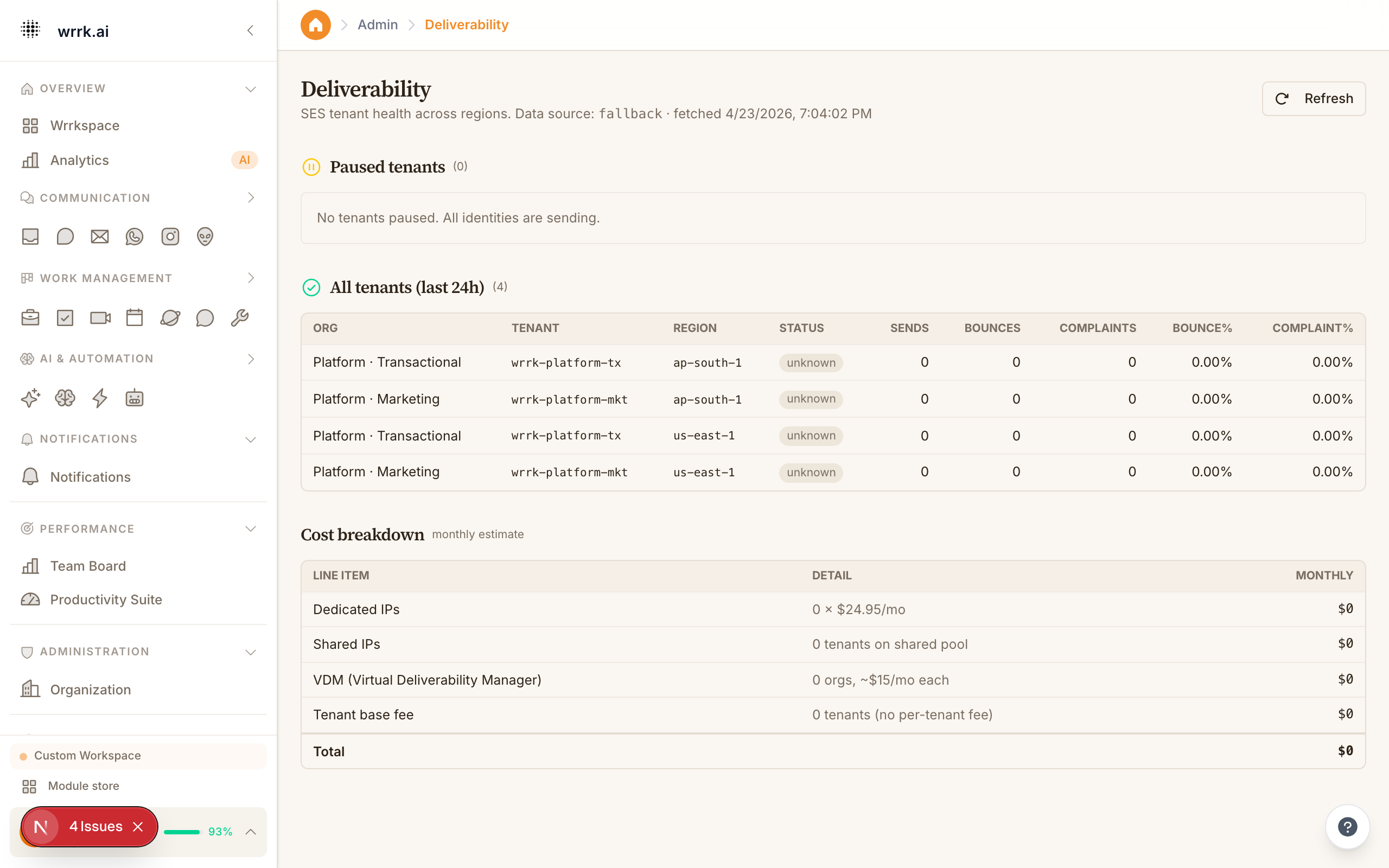Image resolution: width=1389 pixels, height=868 pixels.
Task: Open the Email communication channel icon
Action: point(99,236)
